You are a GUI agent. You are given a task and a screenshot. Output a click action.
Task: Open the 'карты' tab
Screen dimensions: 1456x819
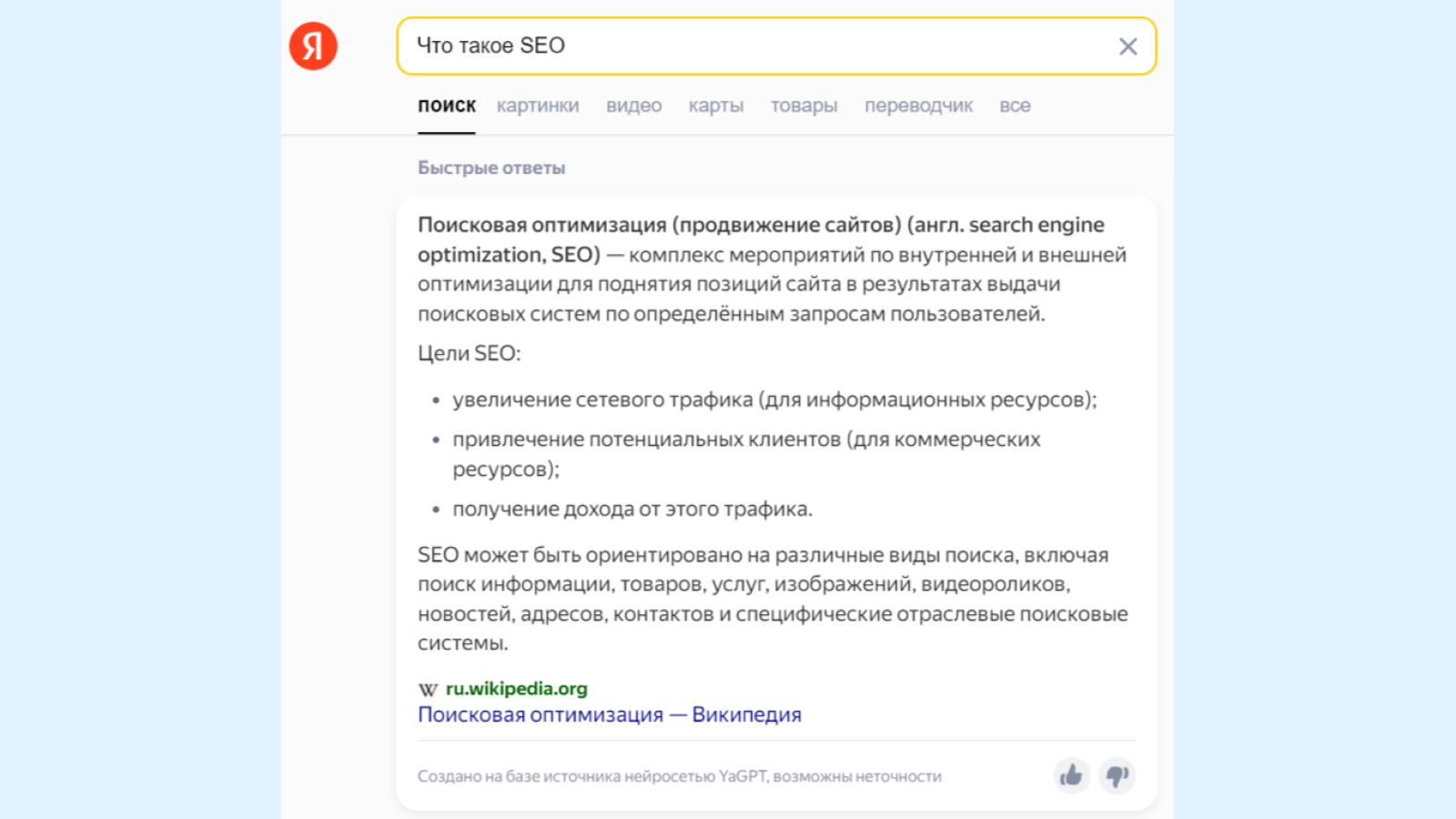tap(716, 106)
